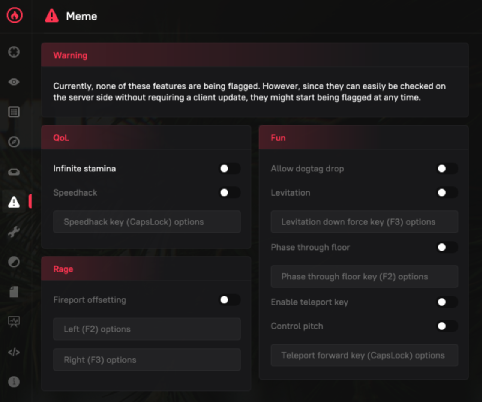Expand Levitation down force key options
Image resolution: width=482 pixels, height=402 pixels.
tap(364, 222)
